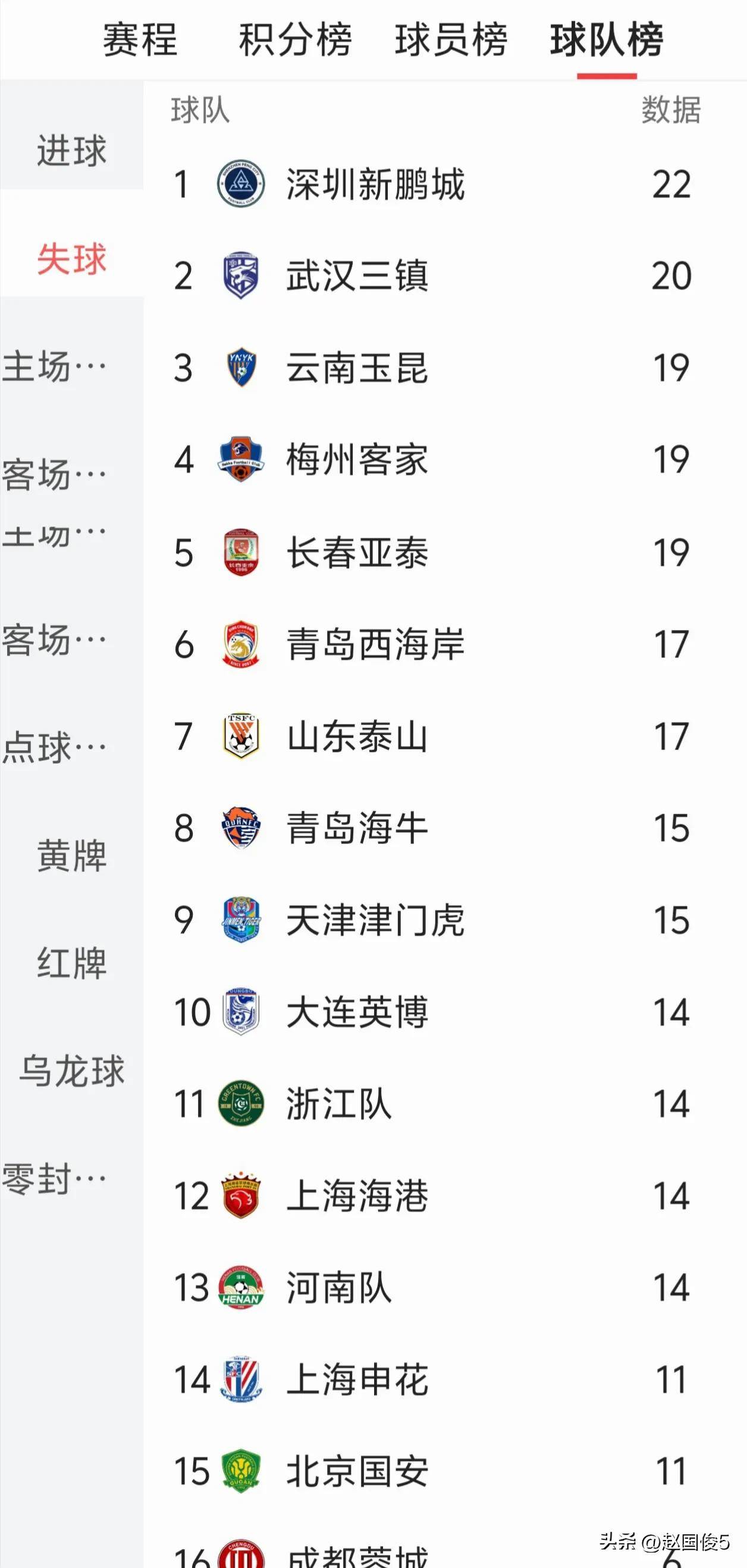747x1568 pixels.
Task: Choose 红牌 in the left list
Action: 72,963
